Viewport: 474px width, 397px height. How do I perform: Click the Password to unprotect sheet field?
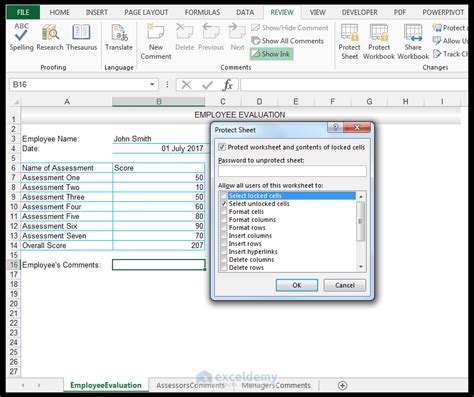point(292,171)
